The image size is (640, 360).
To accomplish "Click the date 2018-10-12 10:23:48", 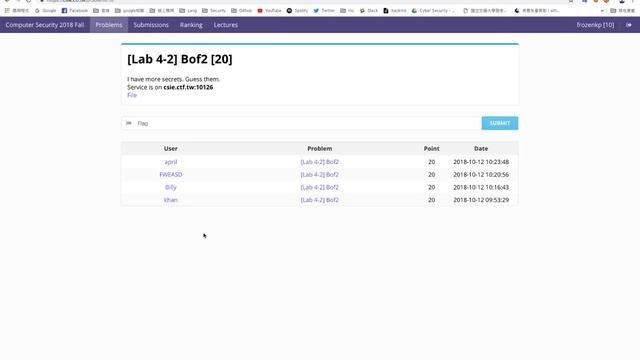I will click(481, 162).
